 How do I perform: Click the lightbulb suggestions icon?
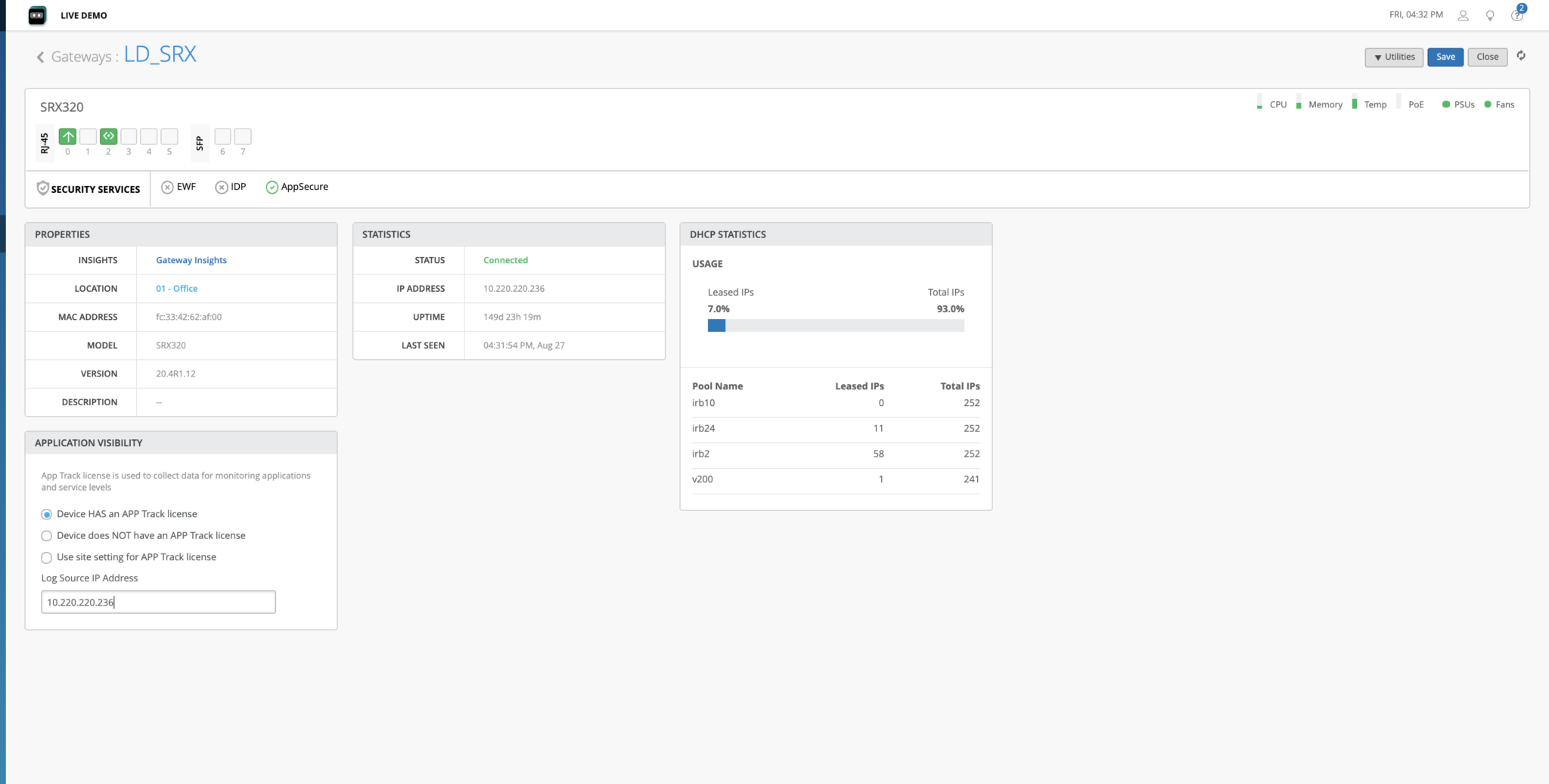click(1490, 15)
